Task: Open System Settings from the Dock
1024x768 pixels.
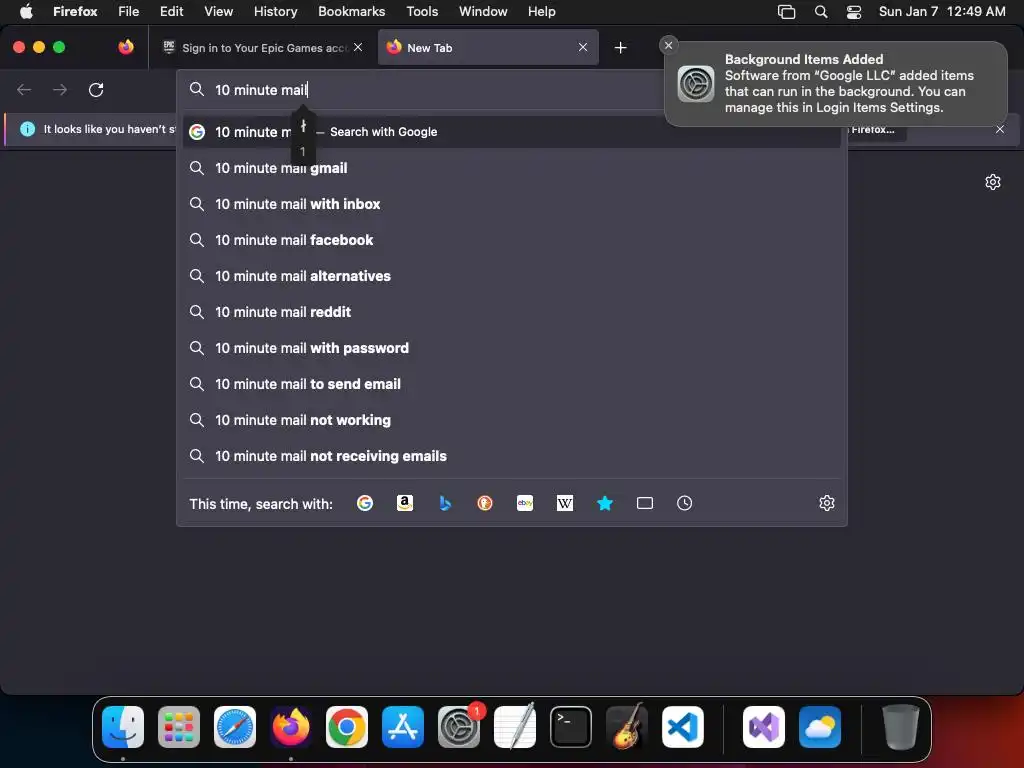Action: tap(458, 727)
